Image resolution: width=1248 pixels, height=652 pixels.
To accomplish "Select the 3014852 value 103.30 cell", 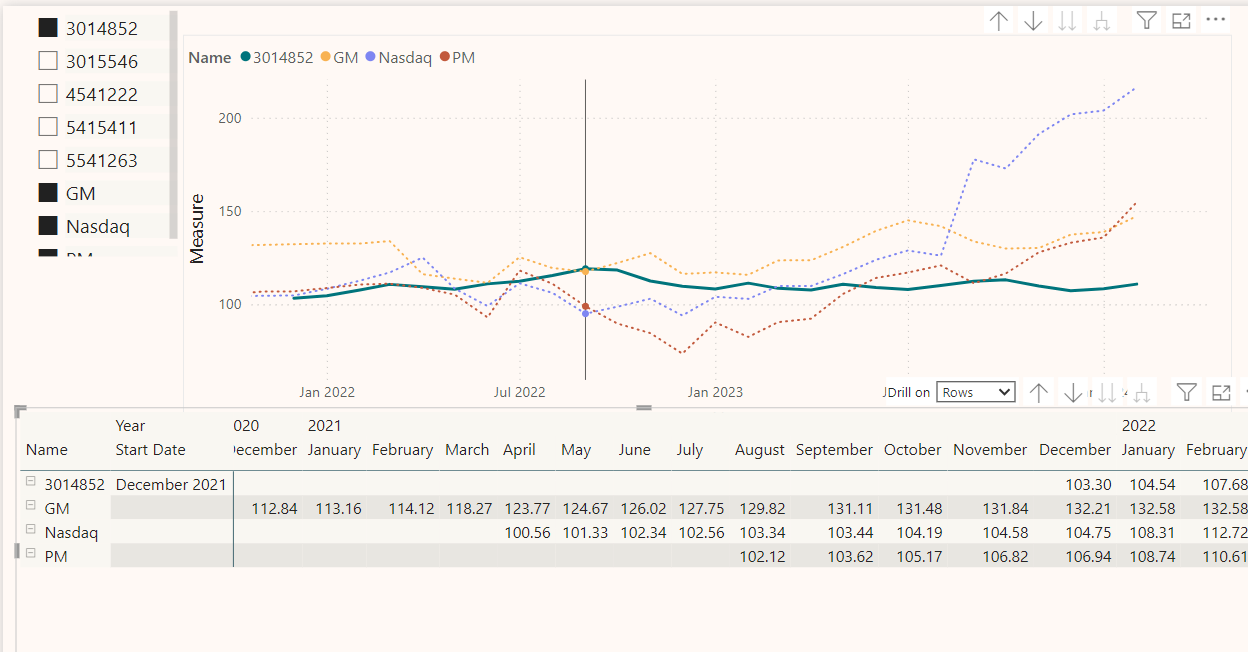I will [1088, 484].
